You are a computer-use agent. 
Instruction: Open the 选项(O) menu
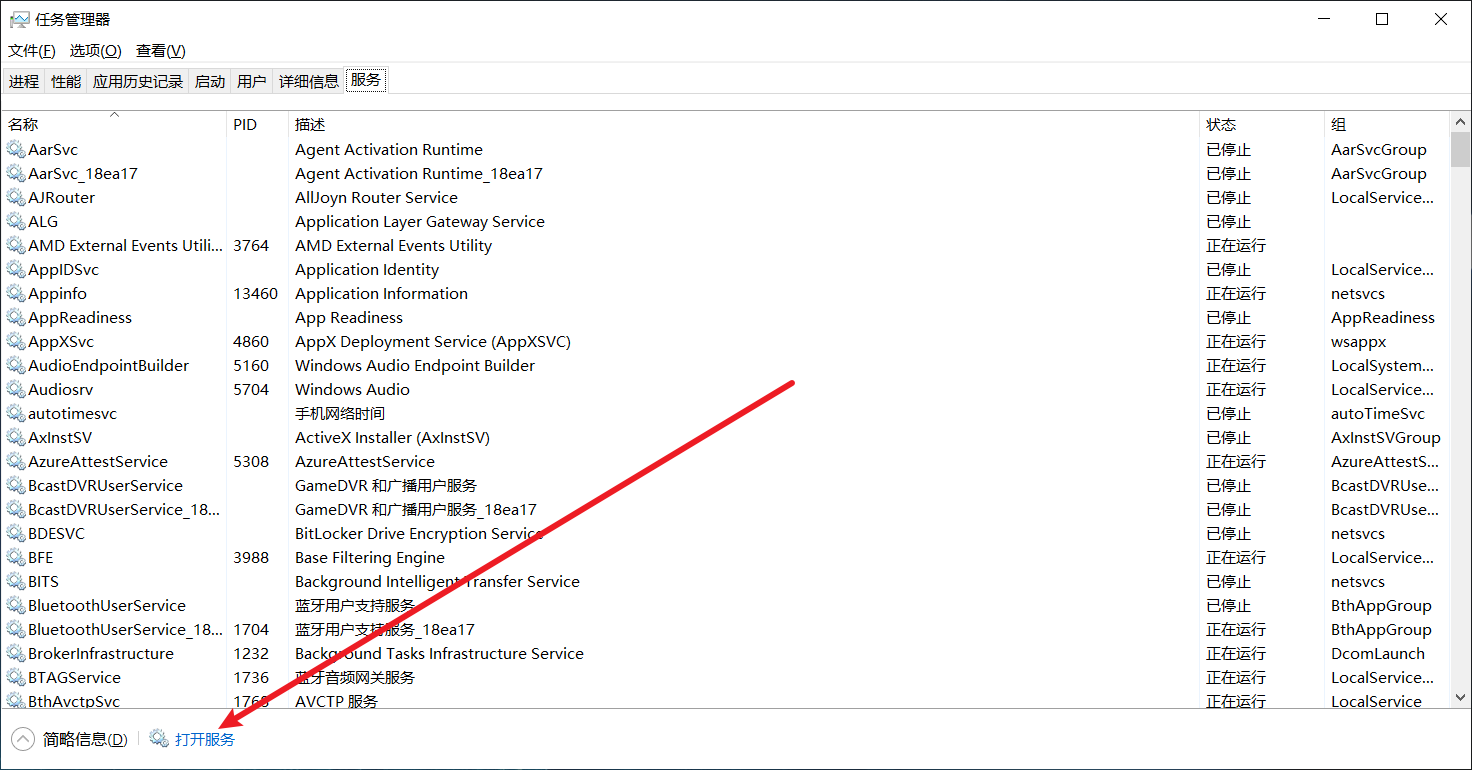(x=95, y=51)
